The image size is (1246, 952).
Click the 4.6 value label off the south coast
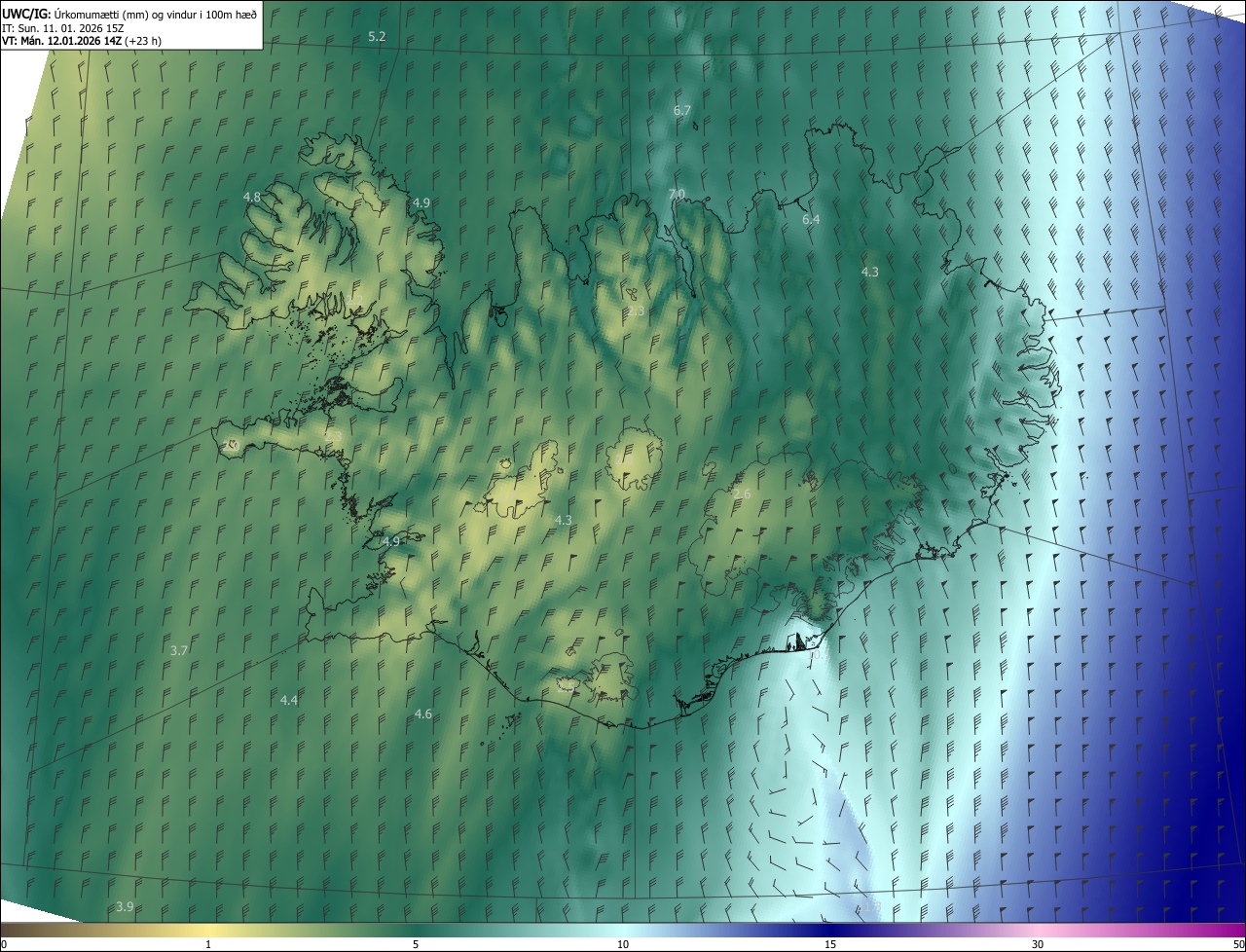[x=422, y=714]
